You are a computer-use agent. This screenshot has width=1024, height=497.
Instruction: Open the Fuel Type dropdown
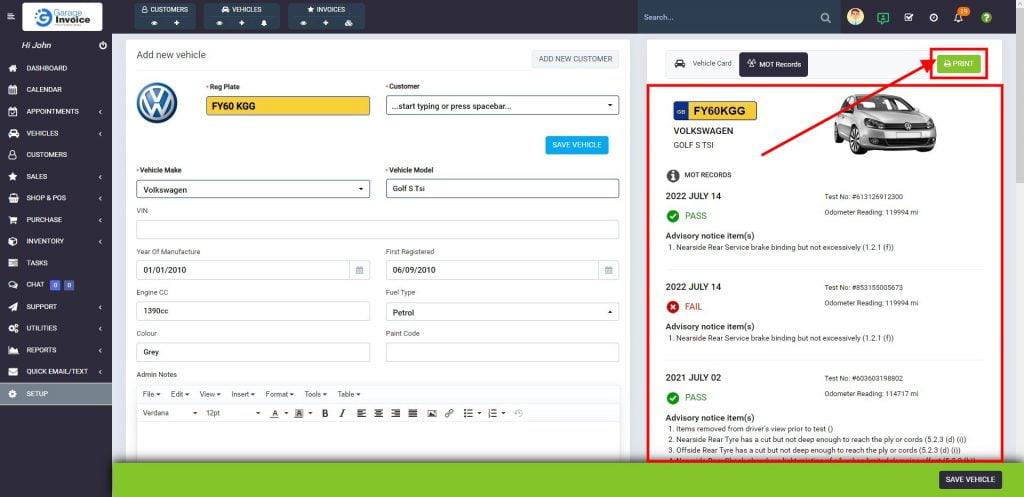click(x=502, y=312)
